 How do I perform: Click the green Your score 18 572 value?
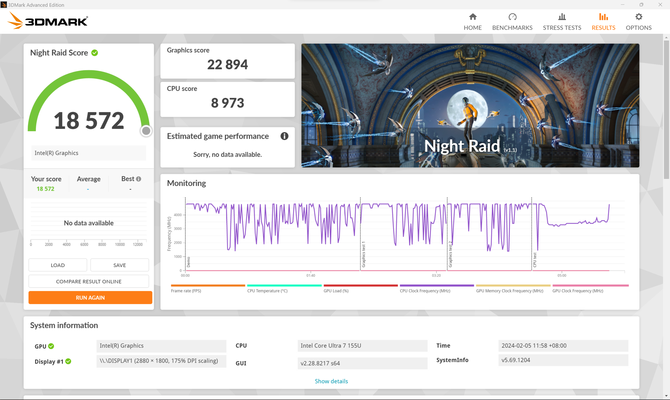click(x=45, y=189)
